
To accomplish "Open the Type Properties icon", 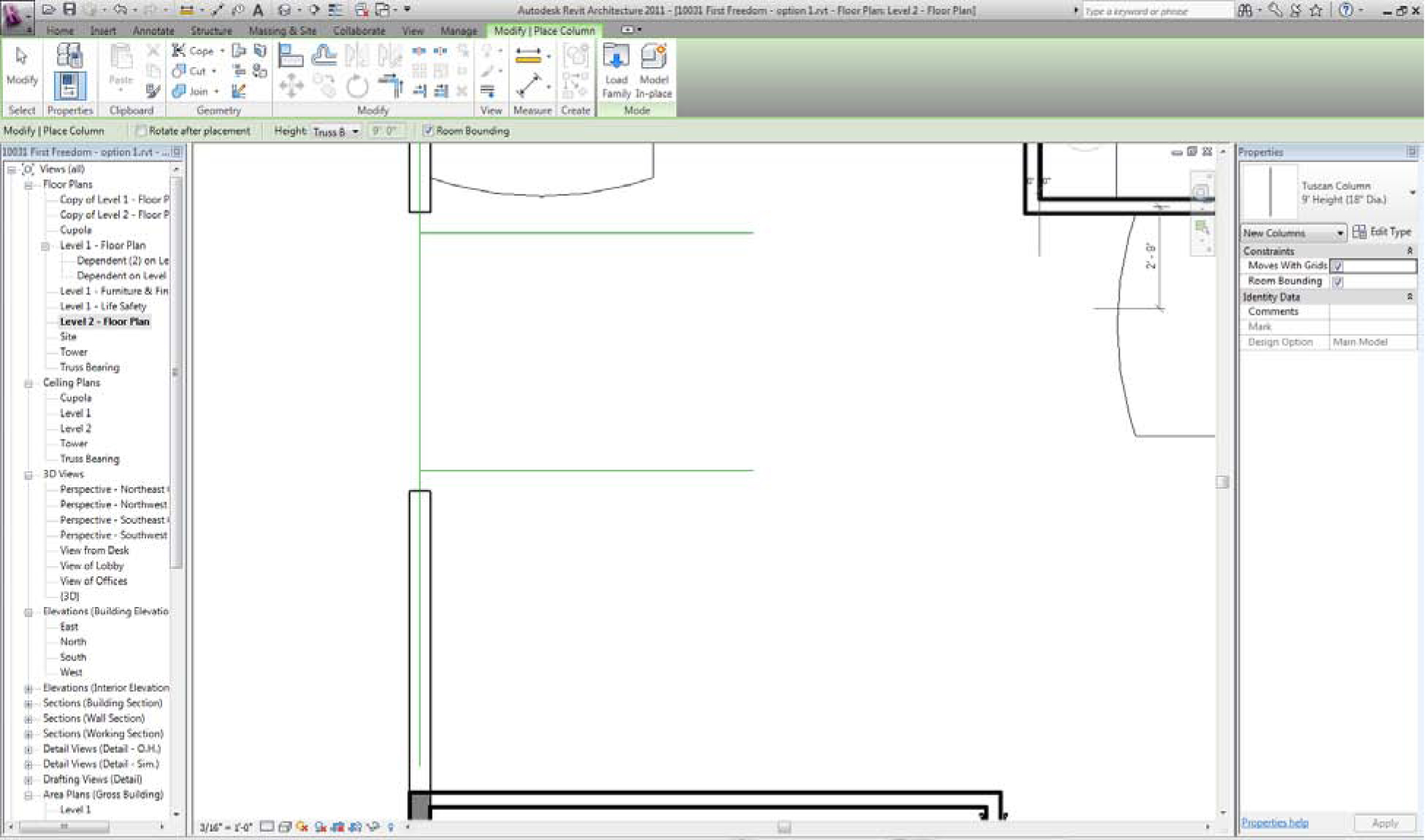I will coord(69,56).
